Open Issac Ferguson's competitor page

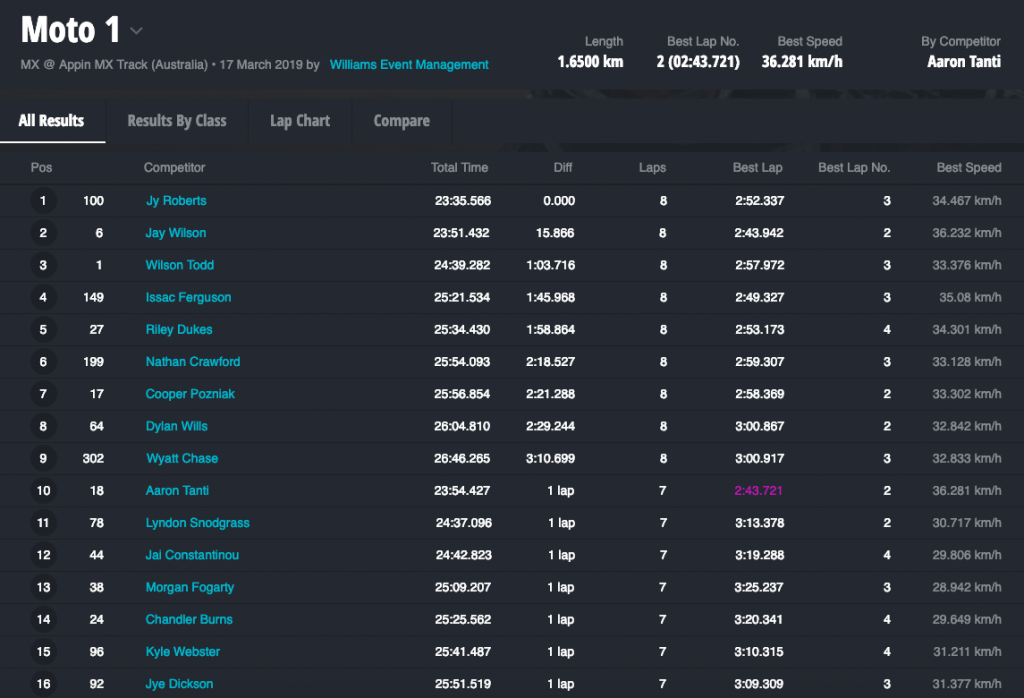[x=188, y=297]
